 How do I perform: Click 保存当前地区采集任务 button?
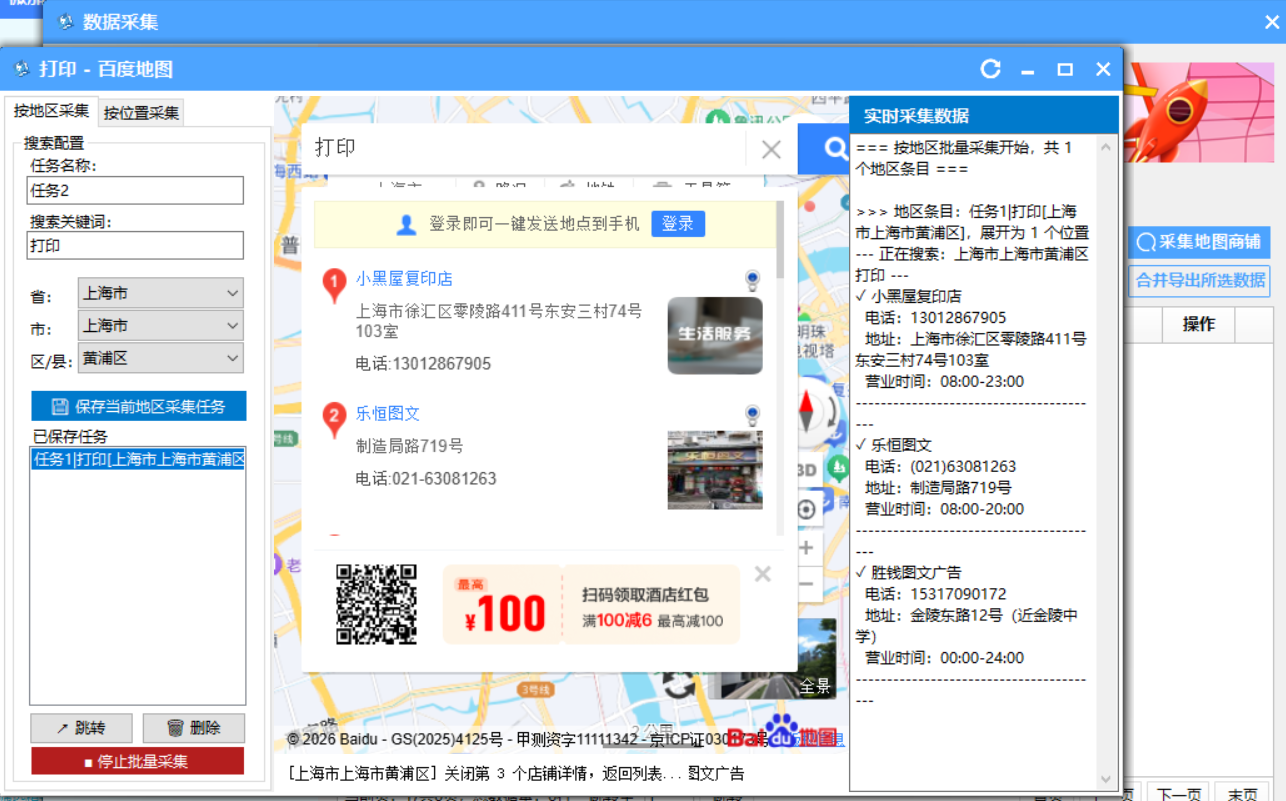click(x=139, y=406)
